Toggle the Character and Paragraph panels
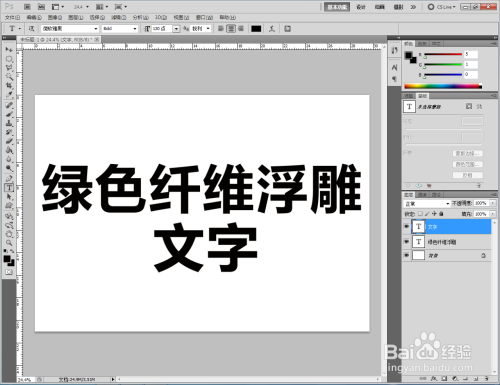The image size is (500, 385). tap(287, 29)
